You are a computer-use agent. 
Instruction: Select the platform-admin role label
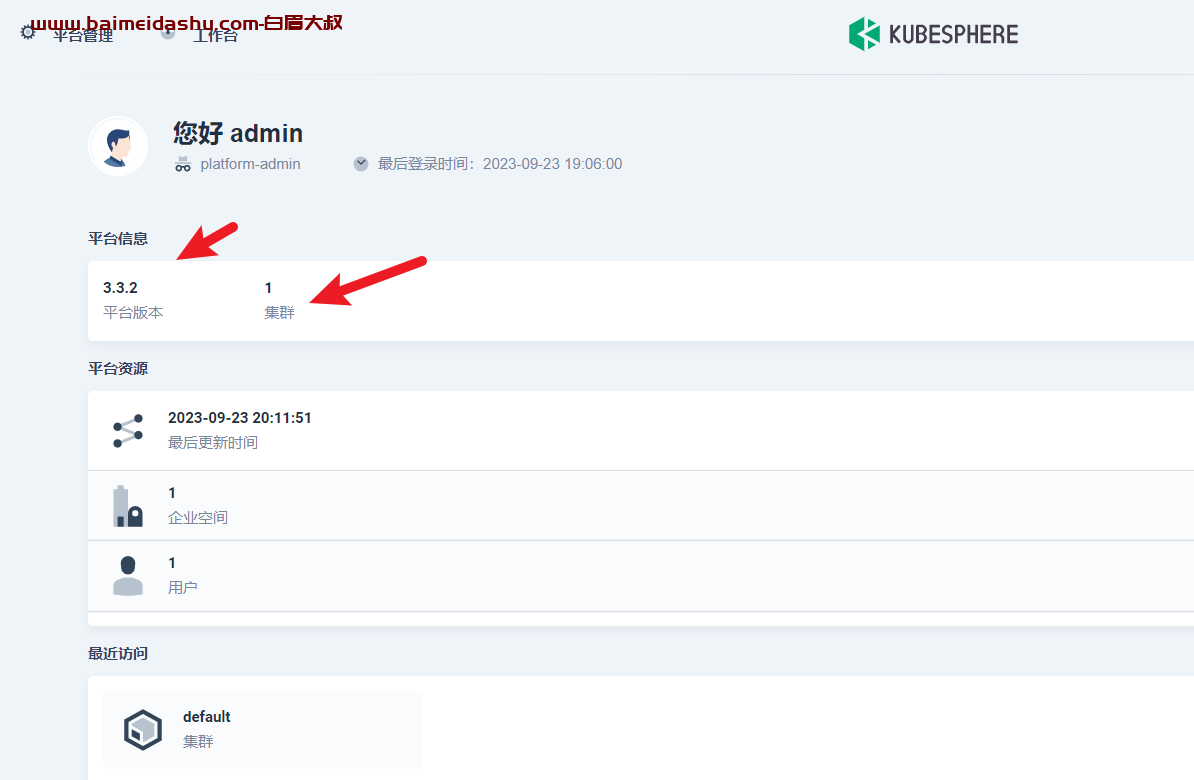coord(250,164)
